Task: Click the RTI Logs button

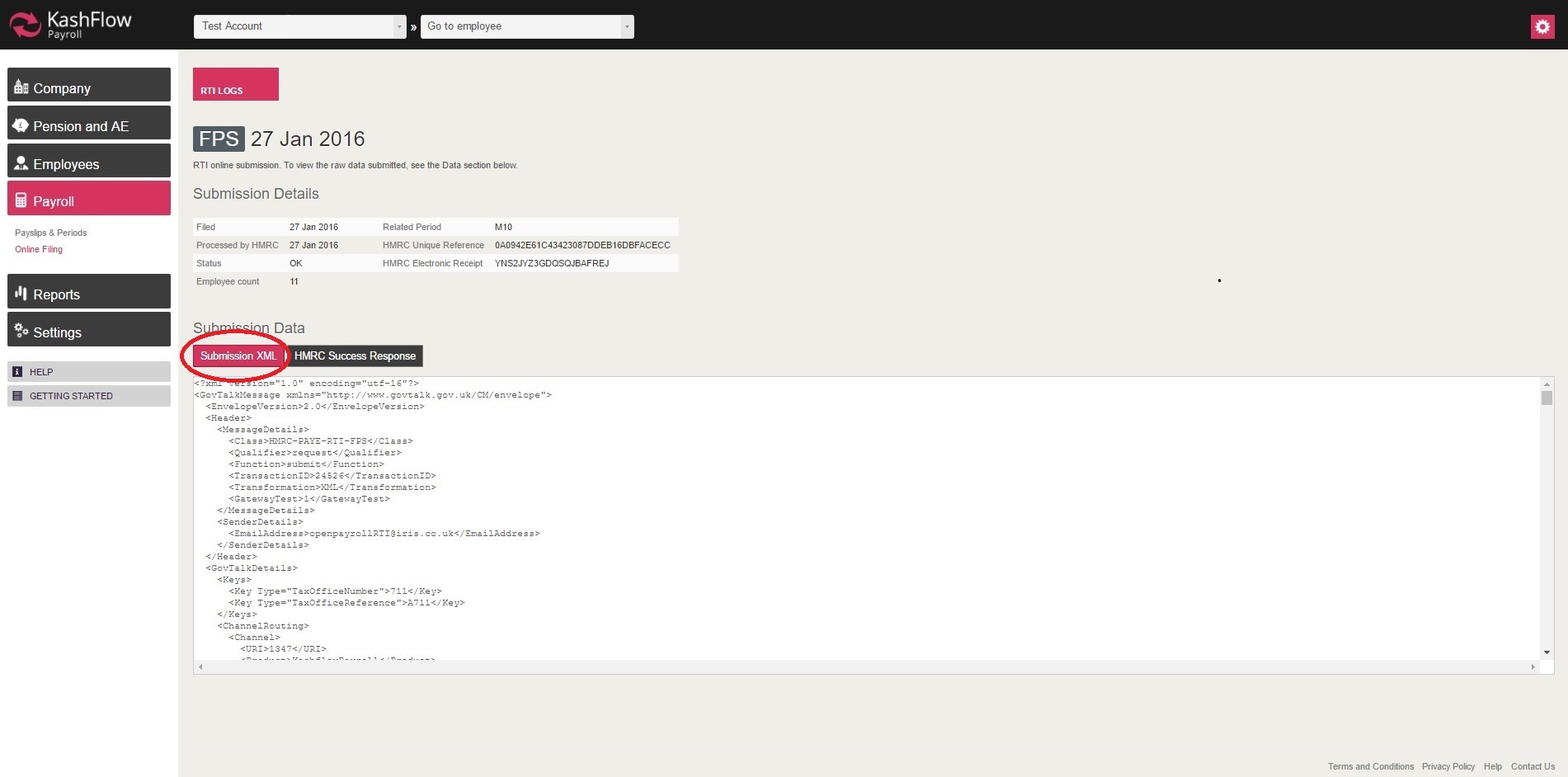Action: pyautogui.click(x=236, y=84)
